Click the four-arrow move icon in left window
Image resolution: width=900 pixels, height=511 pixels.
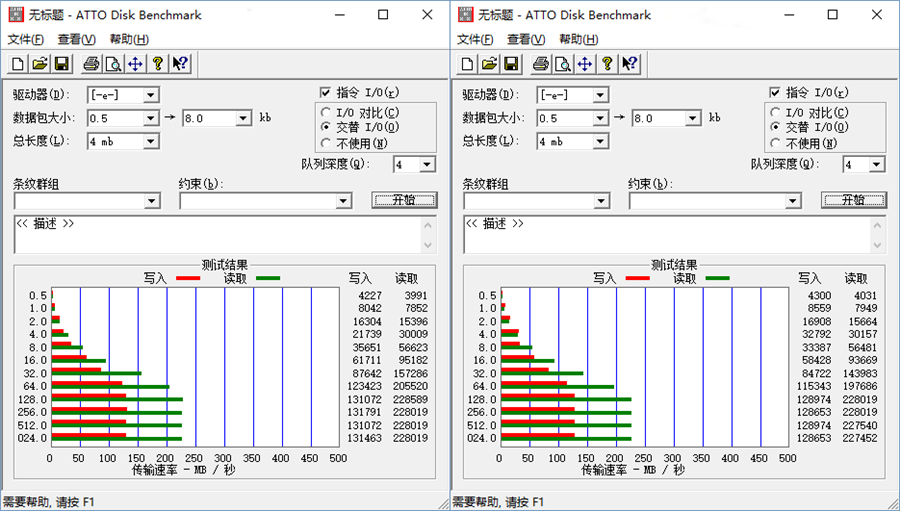point(135,64)
